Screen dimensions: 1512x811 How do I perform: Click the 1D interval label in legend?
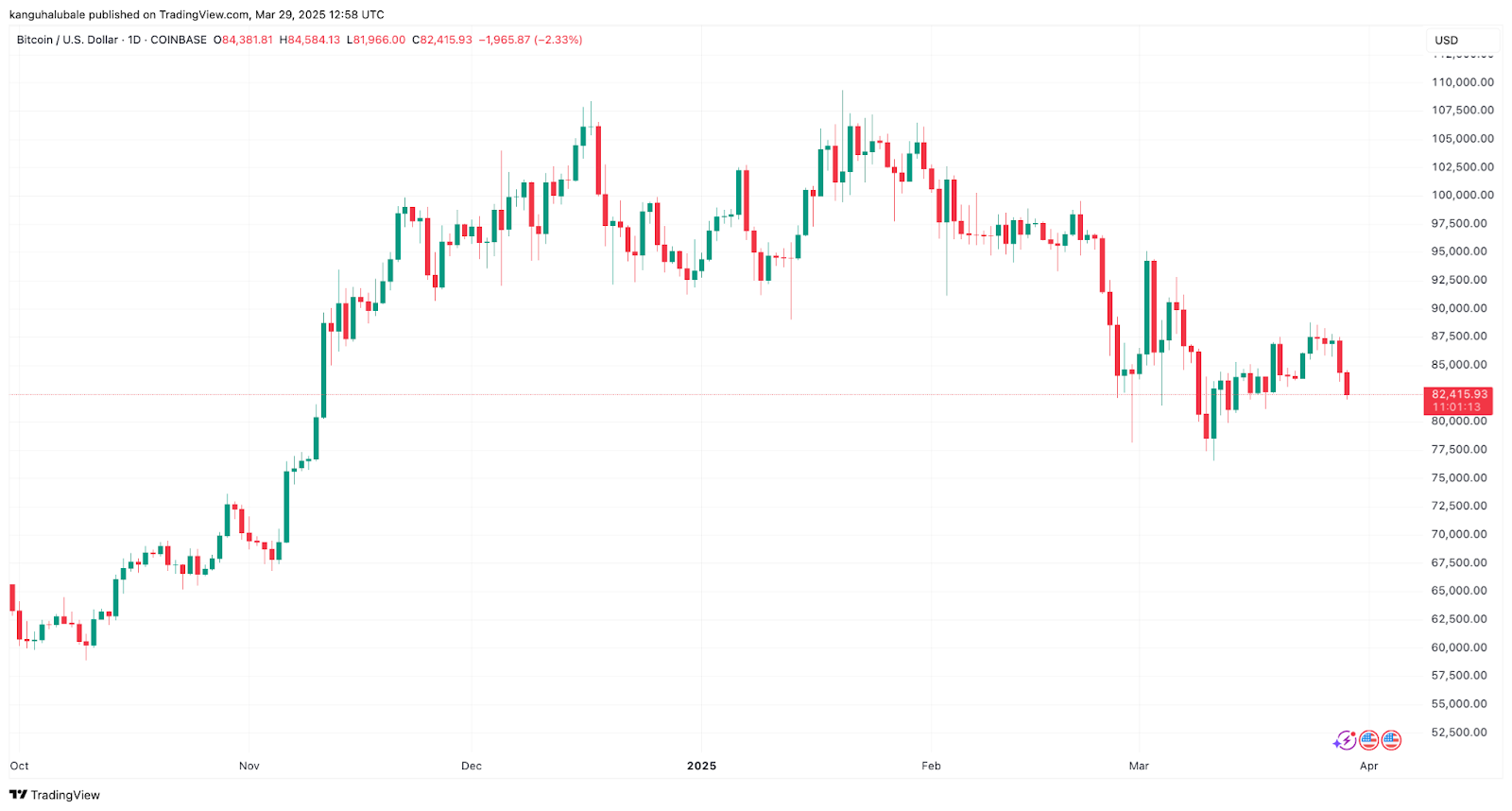(x=134, y=40)
